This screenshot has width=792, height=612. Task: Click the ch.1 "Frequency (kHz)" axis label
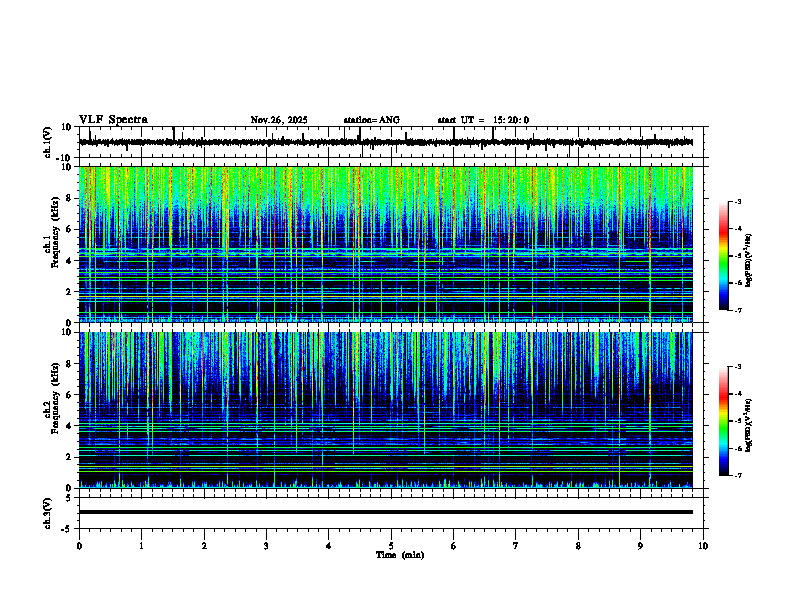click(55, 230)
